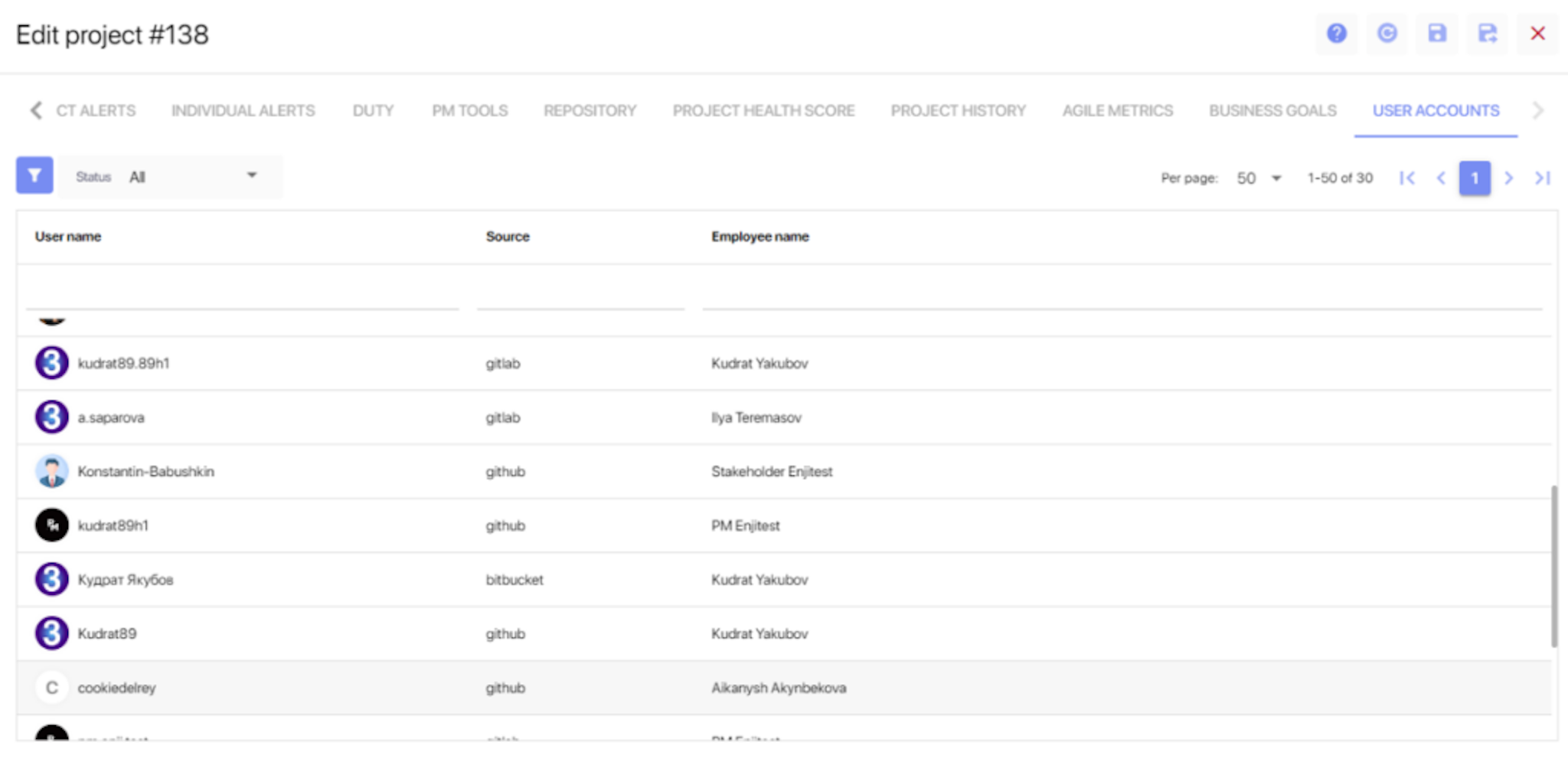The image size is (1568, 778).
Task: Select user name Konstantin-Babushkin
Action: tap(146, 471)
